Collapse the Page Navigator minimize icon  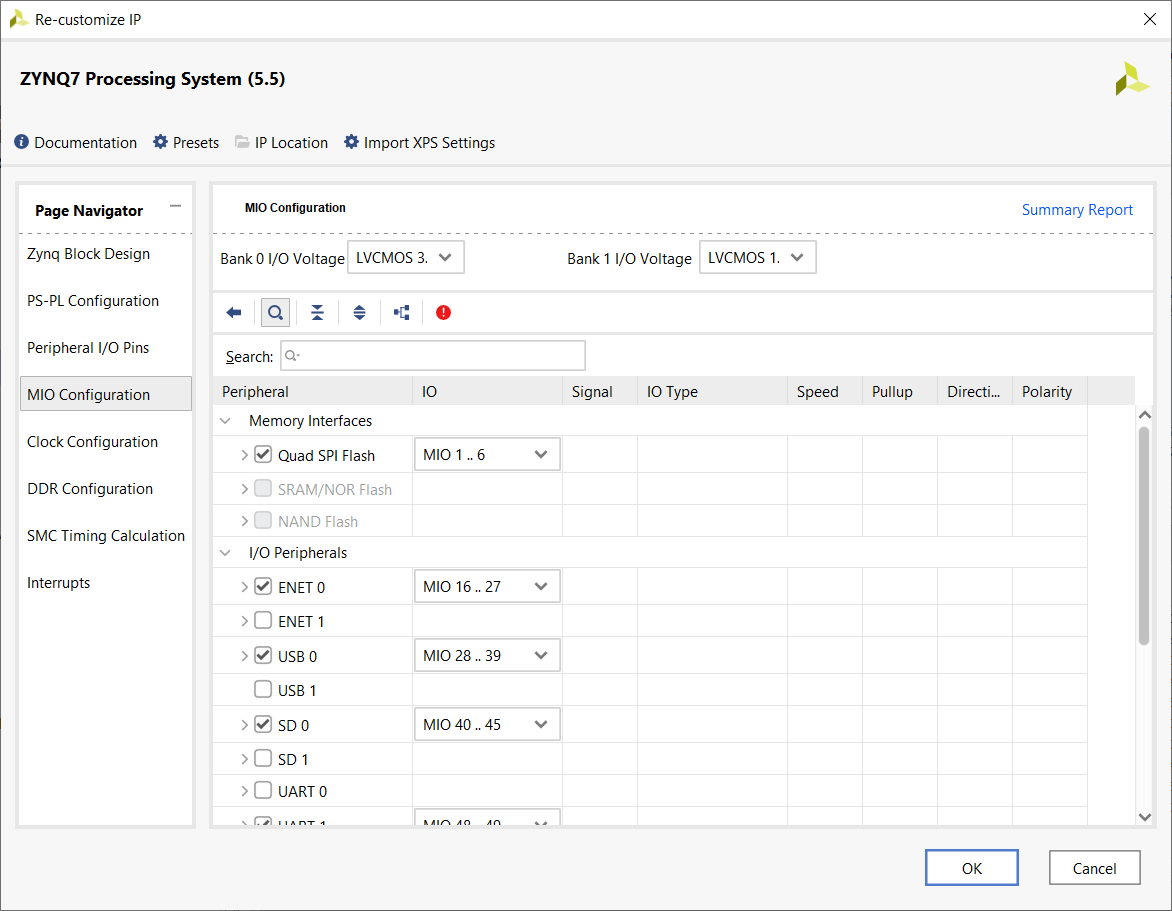[x=176, y=206]
